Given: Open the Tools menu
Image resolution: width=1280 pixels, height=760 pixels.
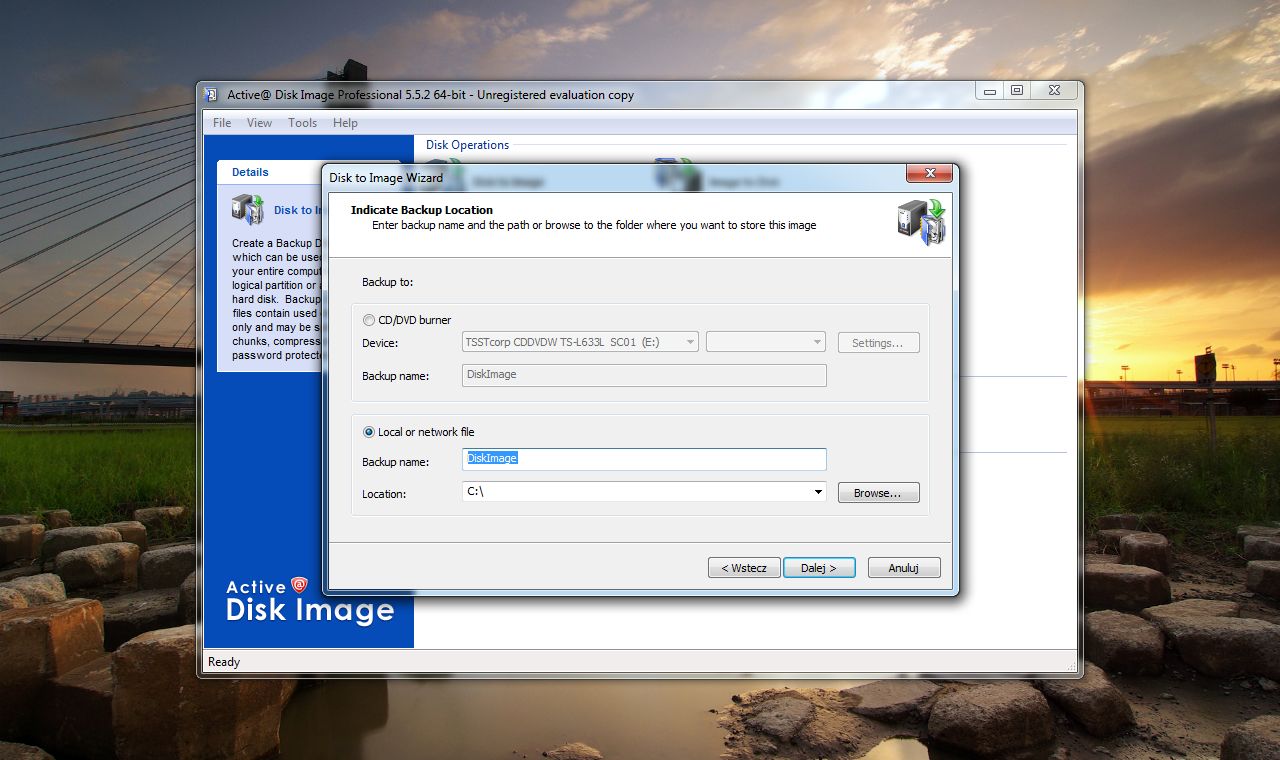Looking at the screenshot, I should click(302, 123).
